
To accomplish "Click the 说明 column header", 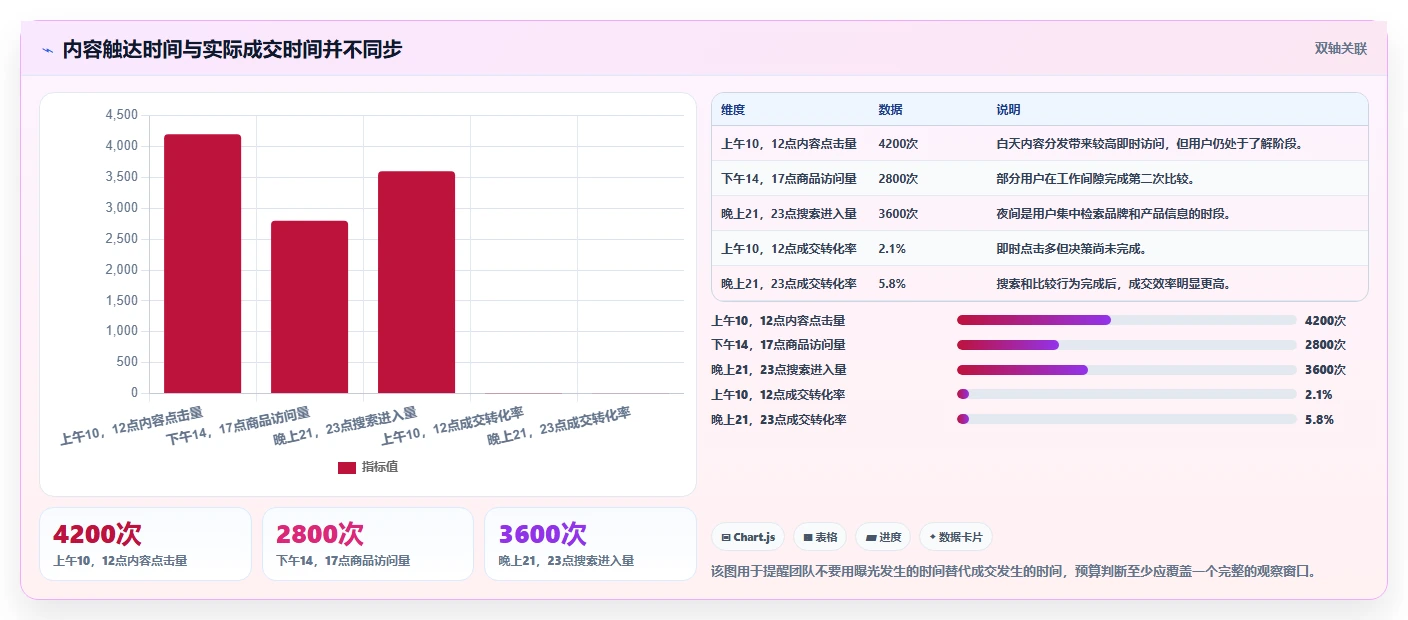I will tap(1008, 110).
